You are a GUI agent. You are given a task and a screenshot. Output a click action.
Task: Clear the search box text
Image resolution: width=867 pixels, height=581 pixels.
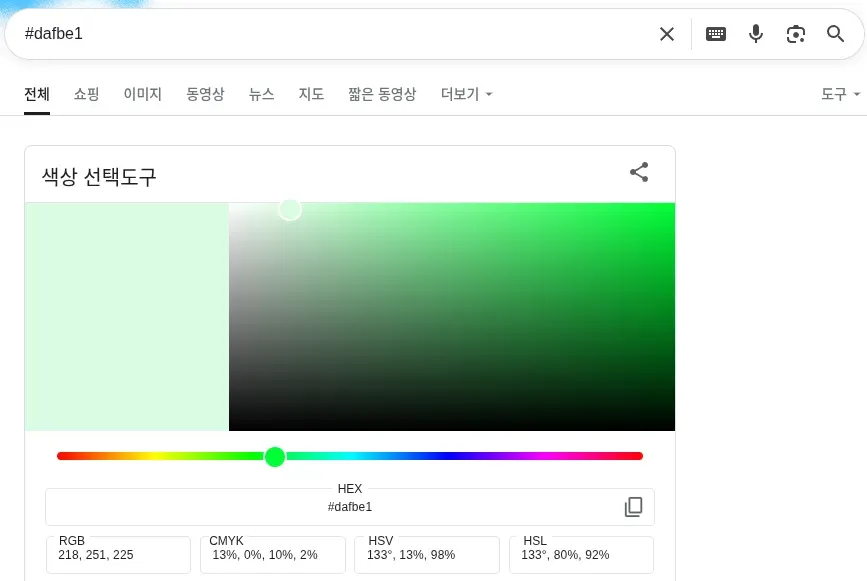[667, 34]
